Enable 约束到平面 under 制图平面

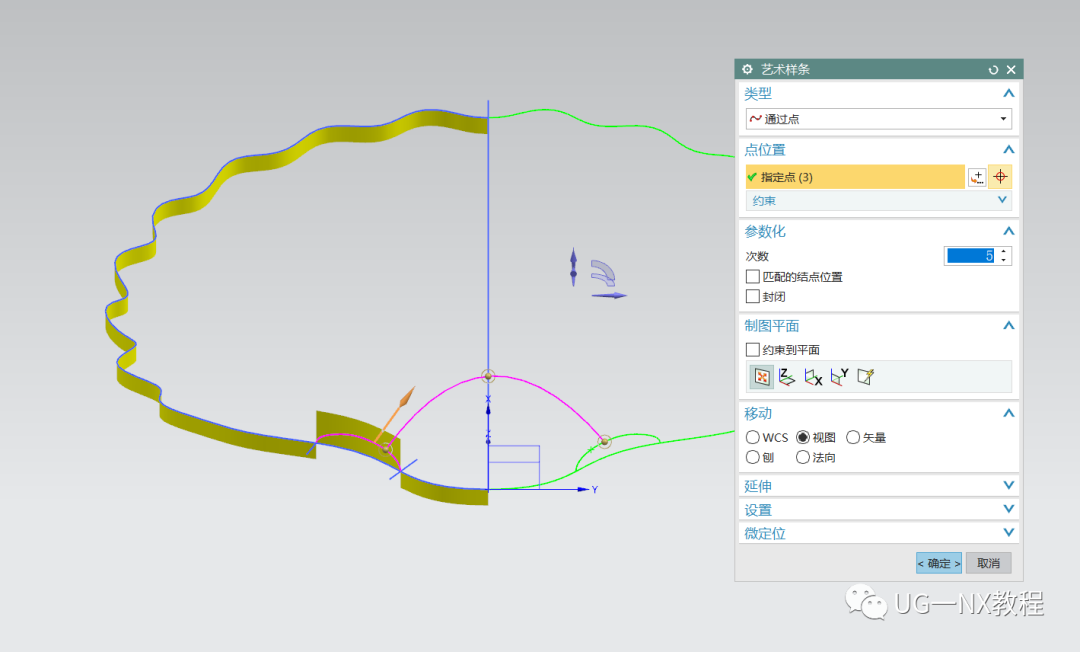click(x=752, y=349)
